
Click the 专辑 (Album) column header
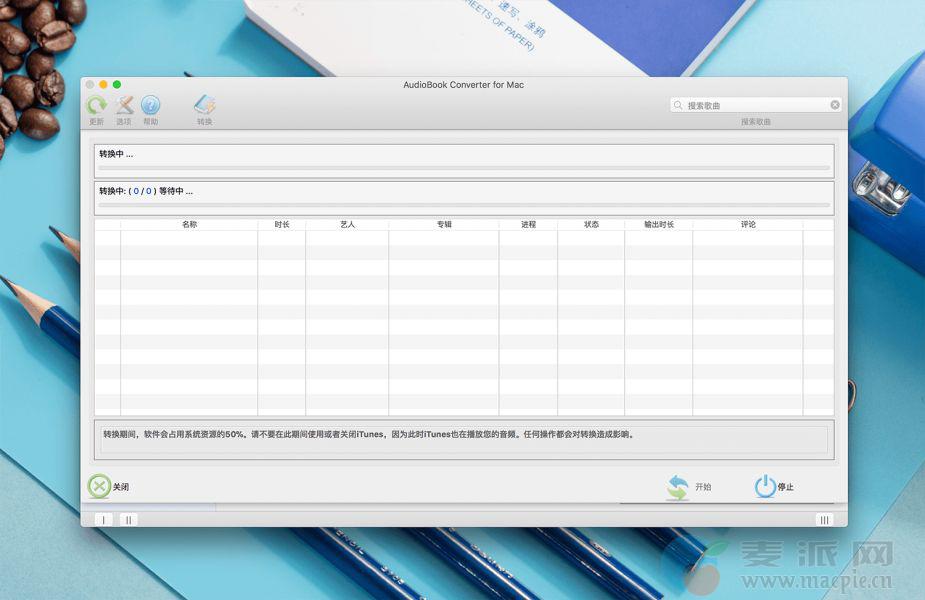(443, 225)
